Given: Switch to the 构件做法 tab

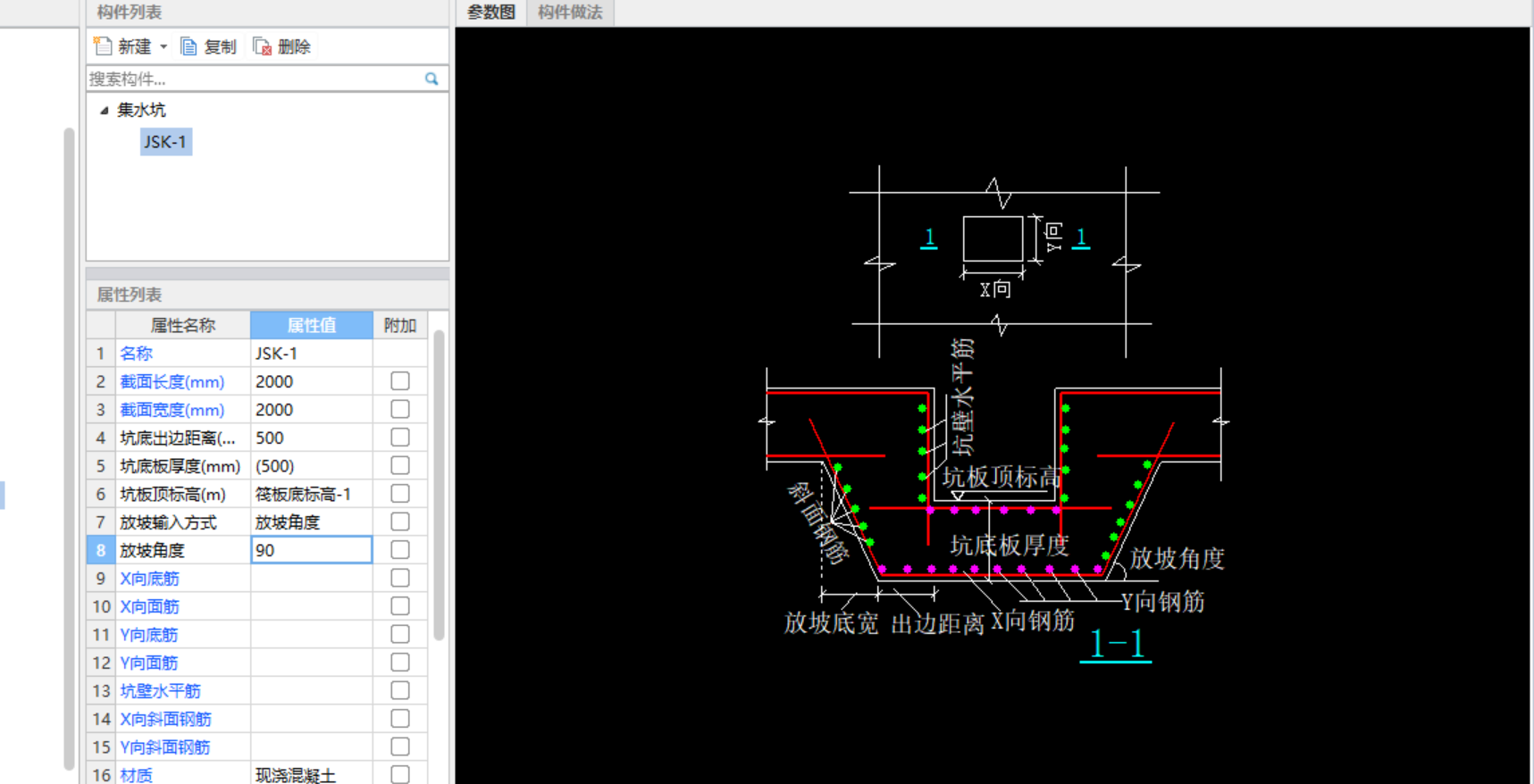Looking at the screenshot, I should coord(570,13).
